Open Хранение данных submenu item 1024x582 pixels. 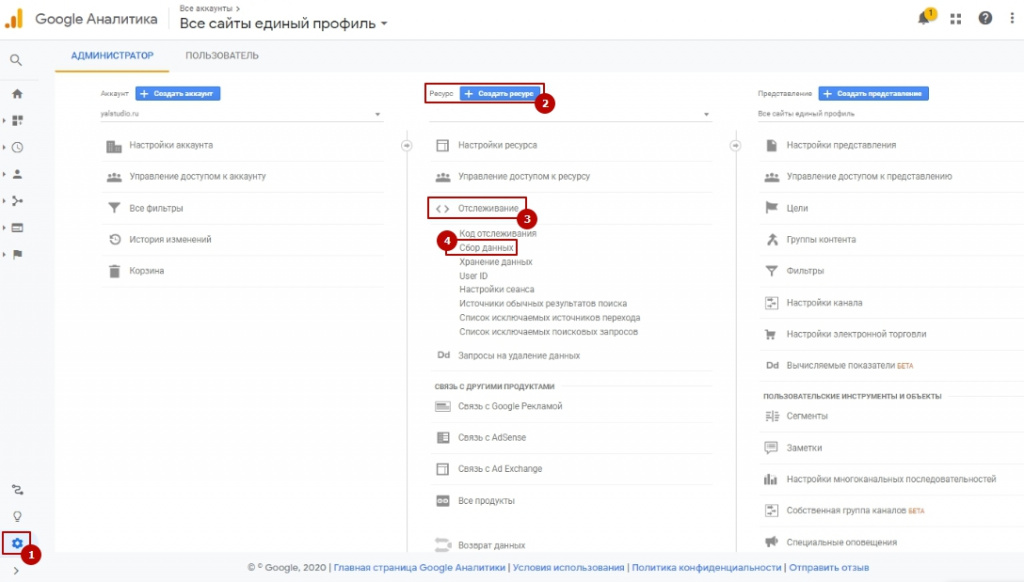pos(496,261)
